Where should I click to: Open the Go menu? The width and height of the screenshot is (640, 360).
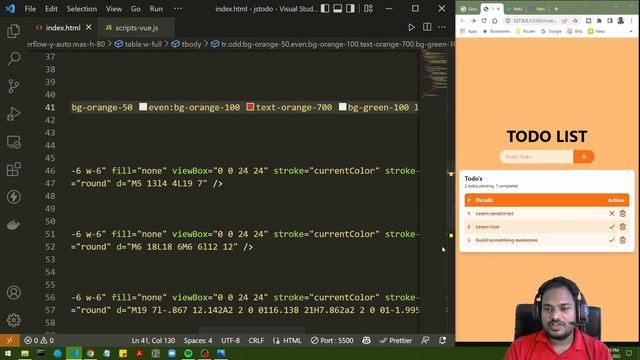(x=136, y=9)
